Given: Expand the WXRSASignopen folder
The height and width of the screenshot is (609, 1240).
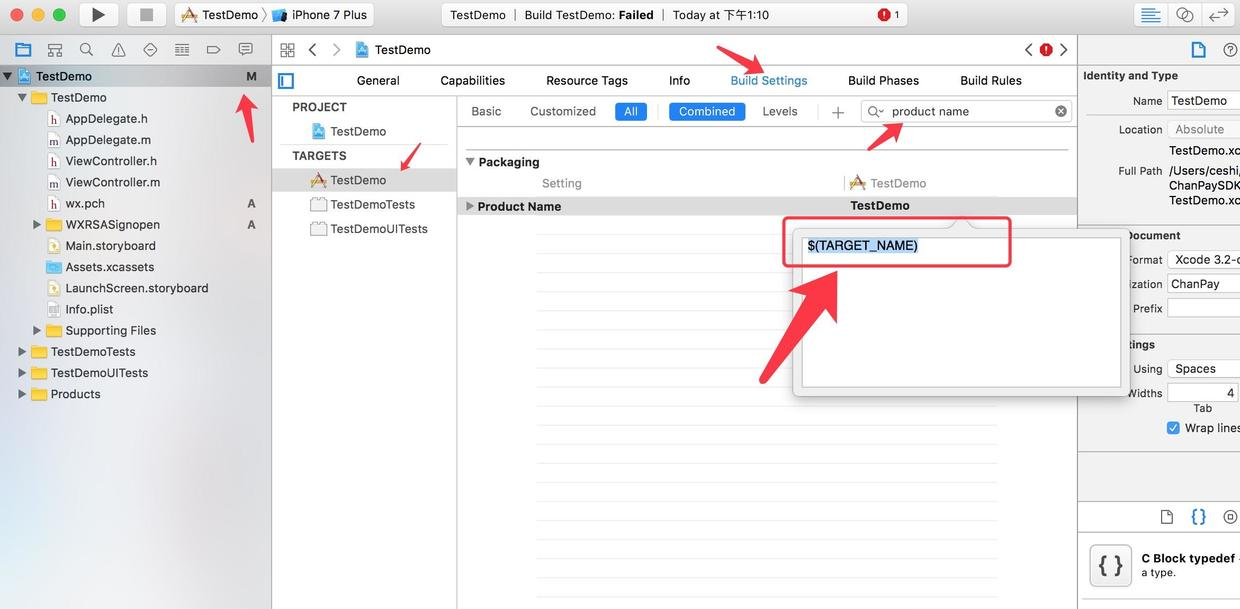Looking at the screenshot, I should pos(37,225).
